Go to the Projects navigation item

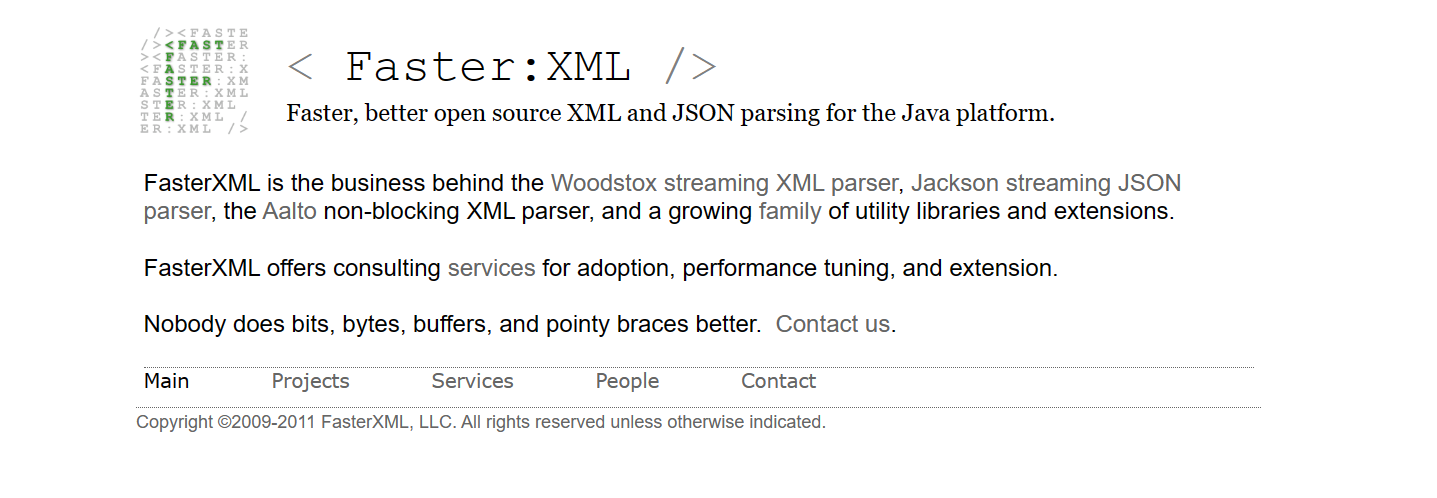(310, 381)
